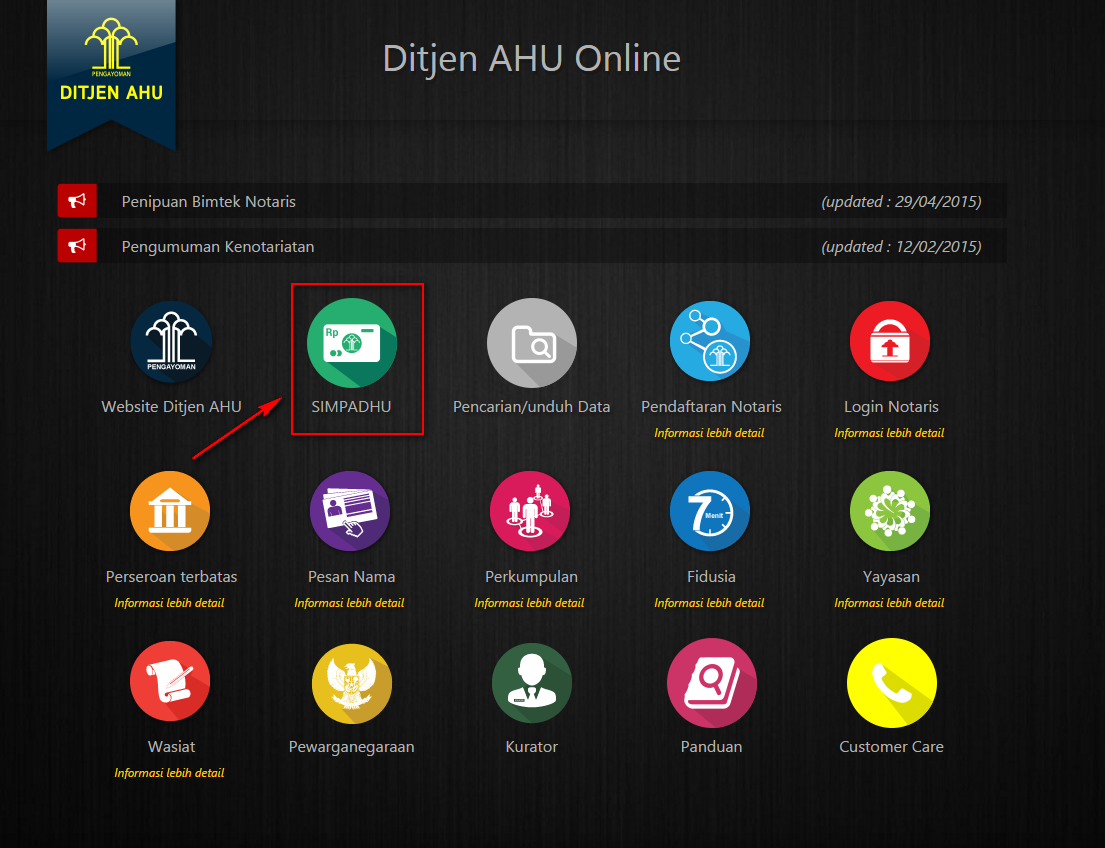Click the Wasiat label
This screenshot has width=1105, height=848.
click(x=171, y=746)
